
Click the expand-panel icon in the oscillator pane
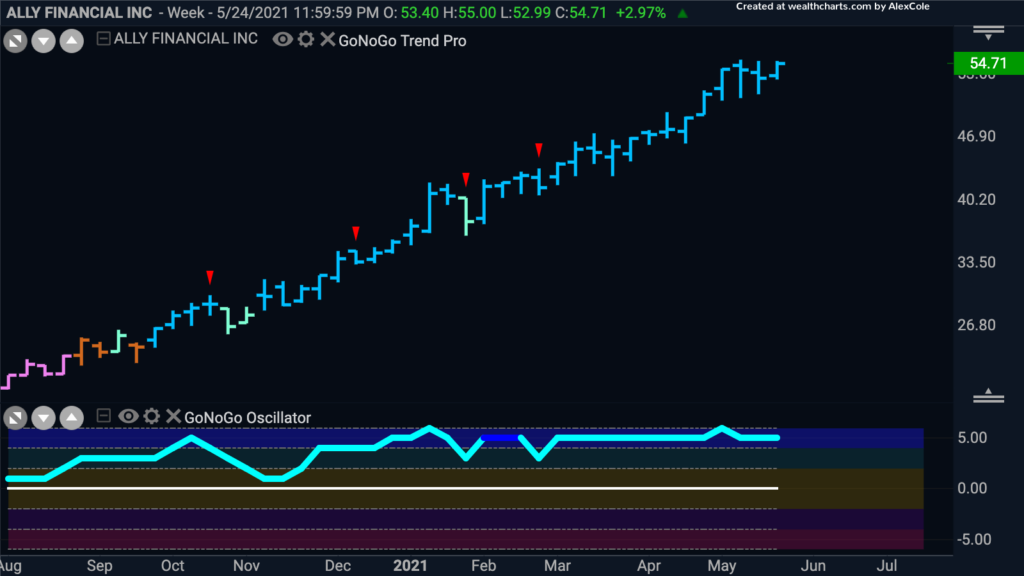15,417
